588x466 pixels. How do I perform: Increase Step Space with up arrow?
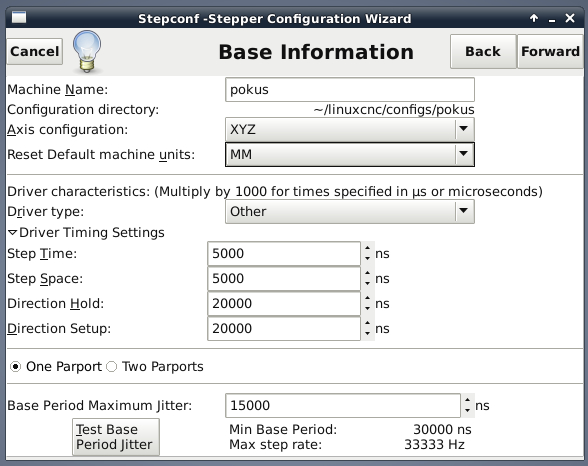click(x=368, y=273)
